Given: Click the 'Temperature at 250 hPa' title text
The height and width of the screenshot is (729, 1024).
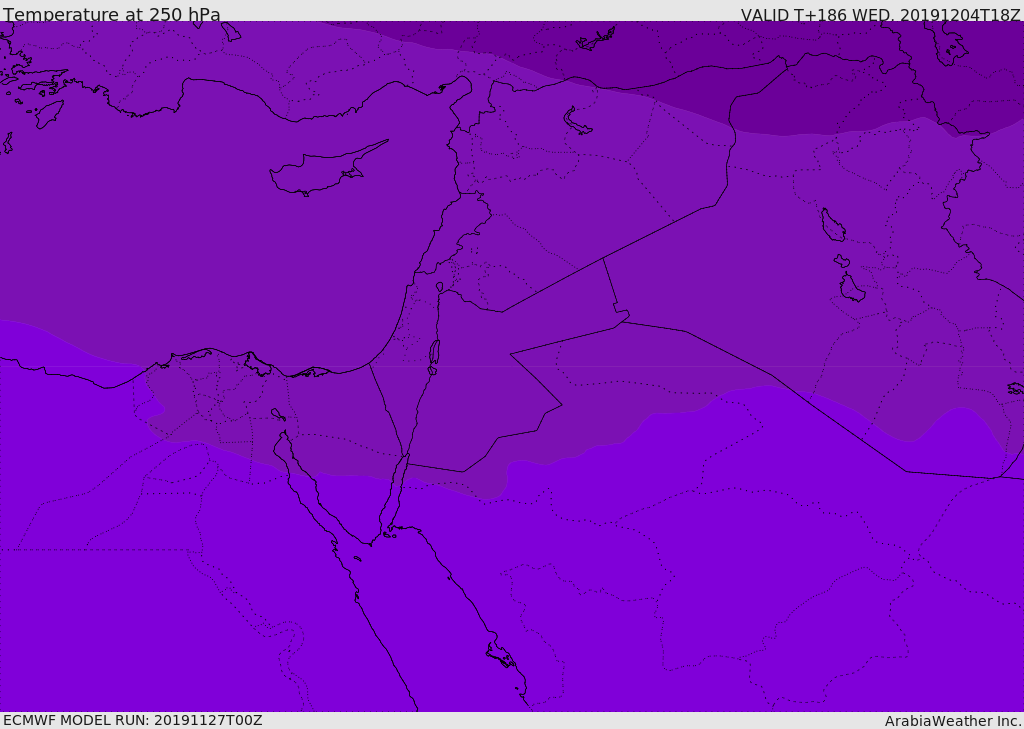Looking at the screenshot, I should point(112,14).
